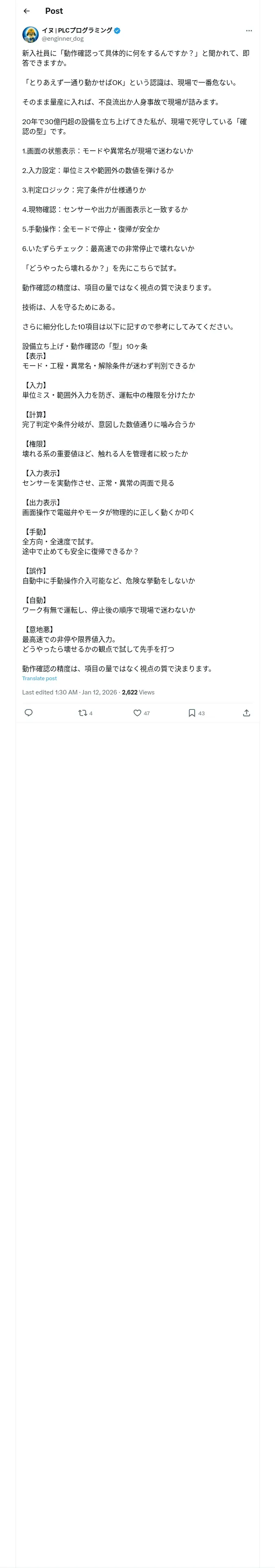Open the post author's profile avatar
The image size is (275, 1568).
pos(30,34)
